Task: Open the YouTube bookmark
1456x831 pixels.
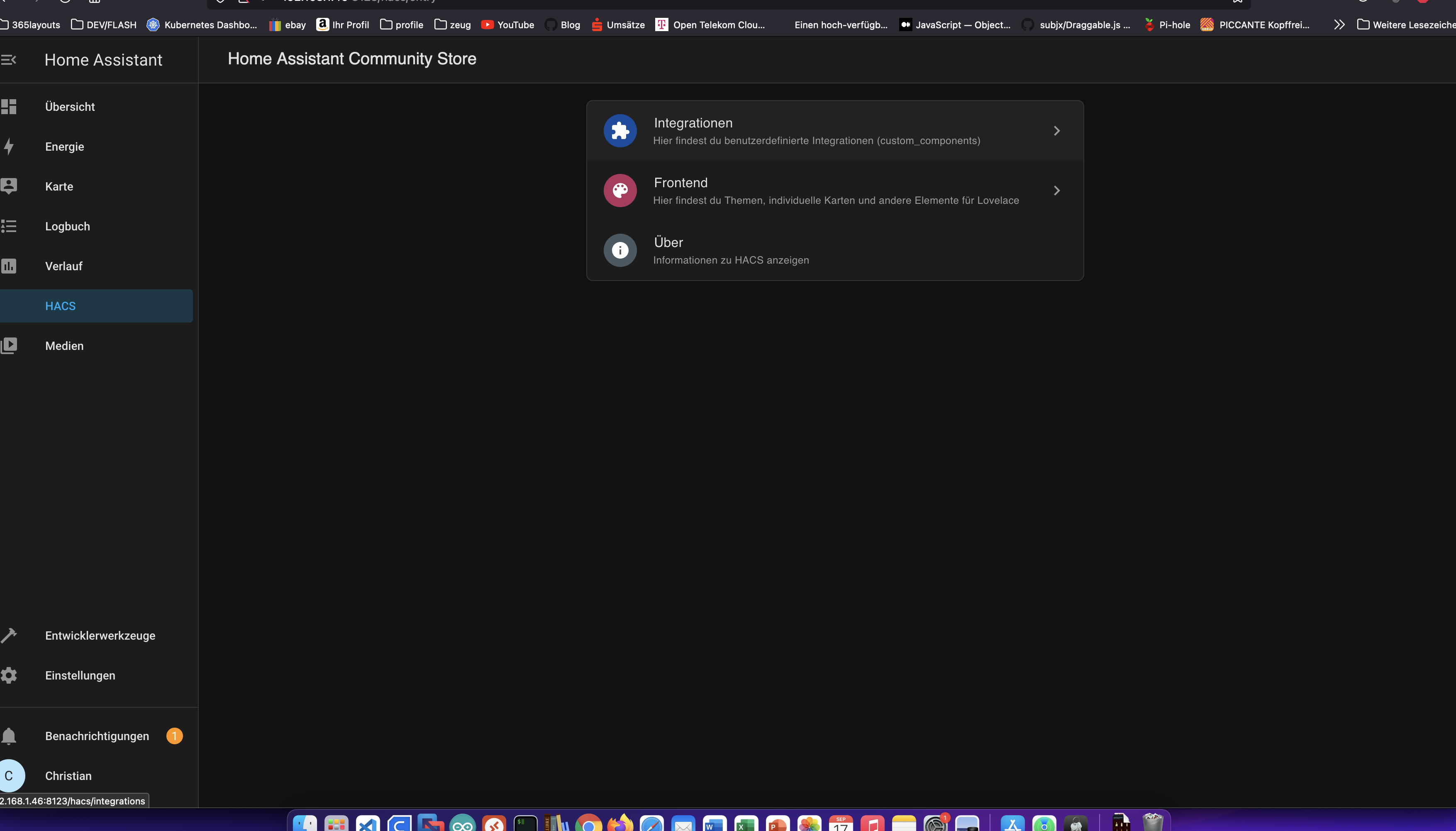Action: [508, 24]
